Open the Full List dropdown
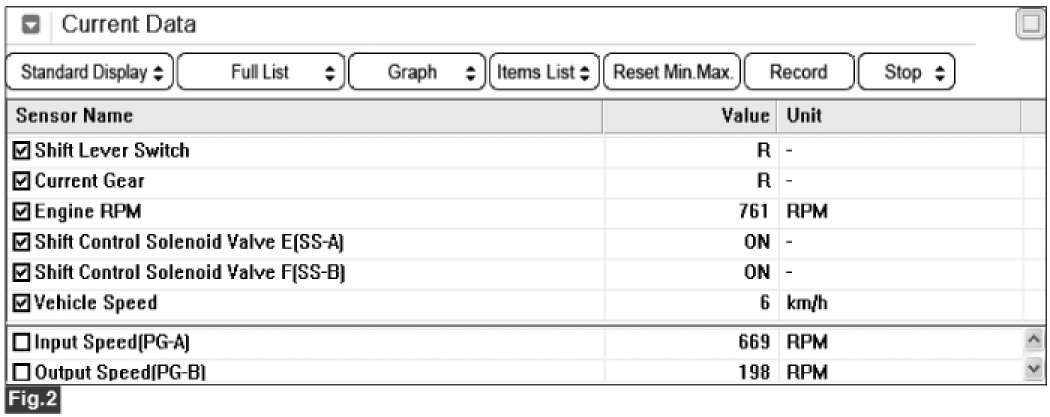Image resolution: width=1050 pixels, height=417 pixels. [262, 72]
